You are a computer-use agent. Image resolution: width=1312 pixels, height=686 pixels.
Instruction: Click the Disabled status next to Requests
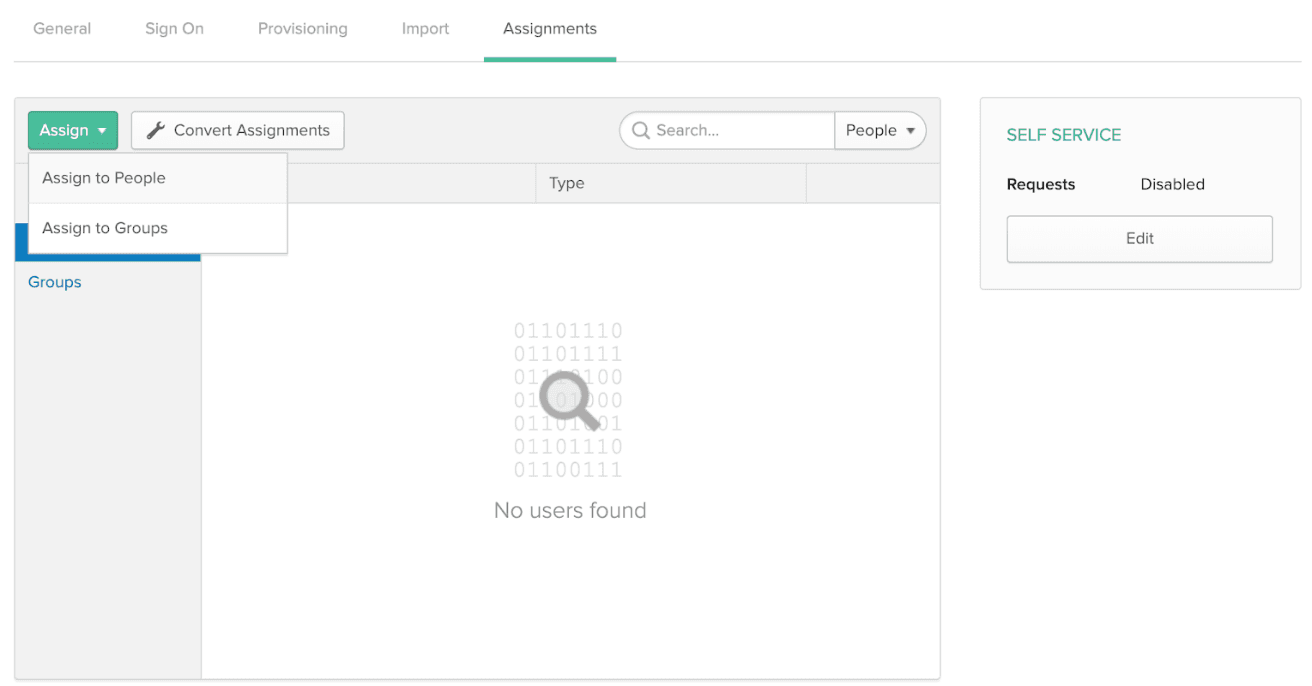(1171, 184)
